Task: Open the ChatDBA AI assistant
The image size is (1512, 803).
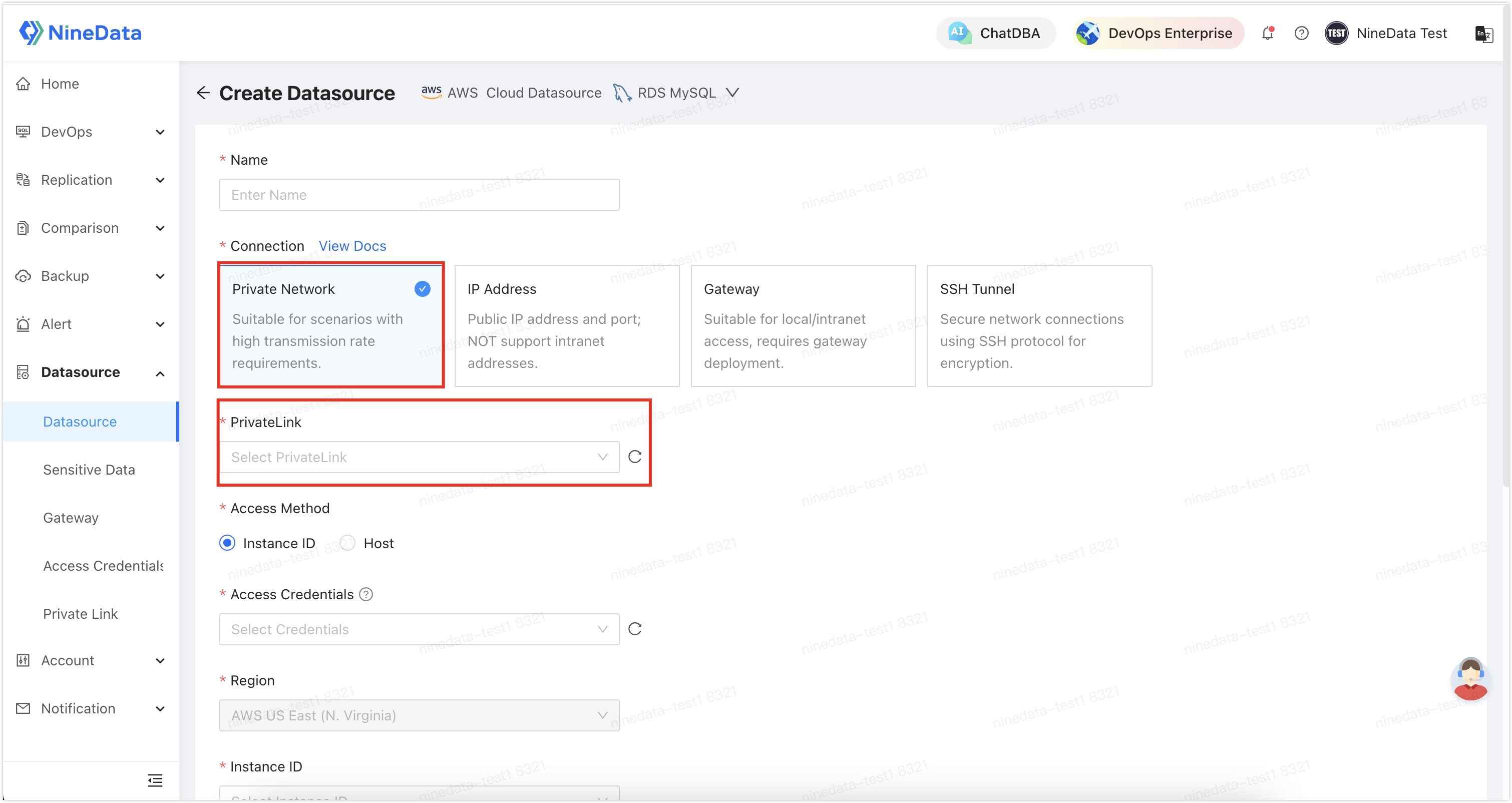Action: pos(995,33)
